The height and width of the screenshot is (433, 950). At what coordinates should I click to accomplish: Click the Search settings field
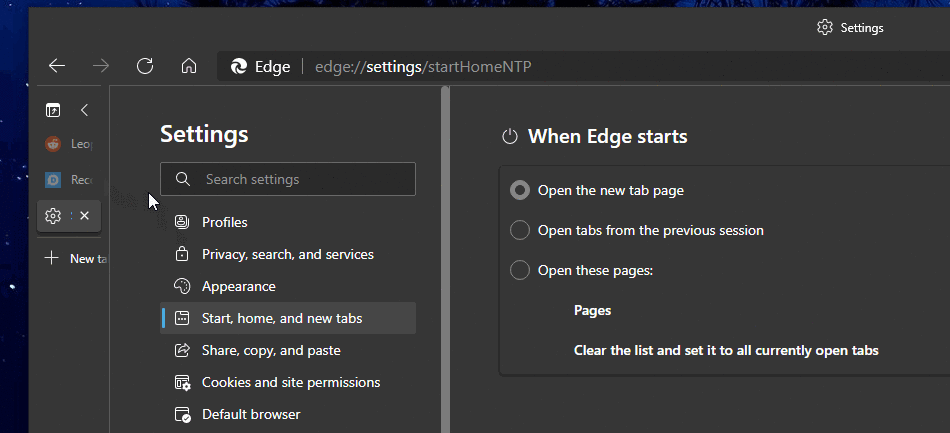tap(288, 179)
